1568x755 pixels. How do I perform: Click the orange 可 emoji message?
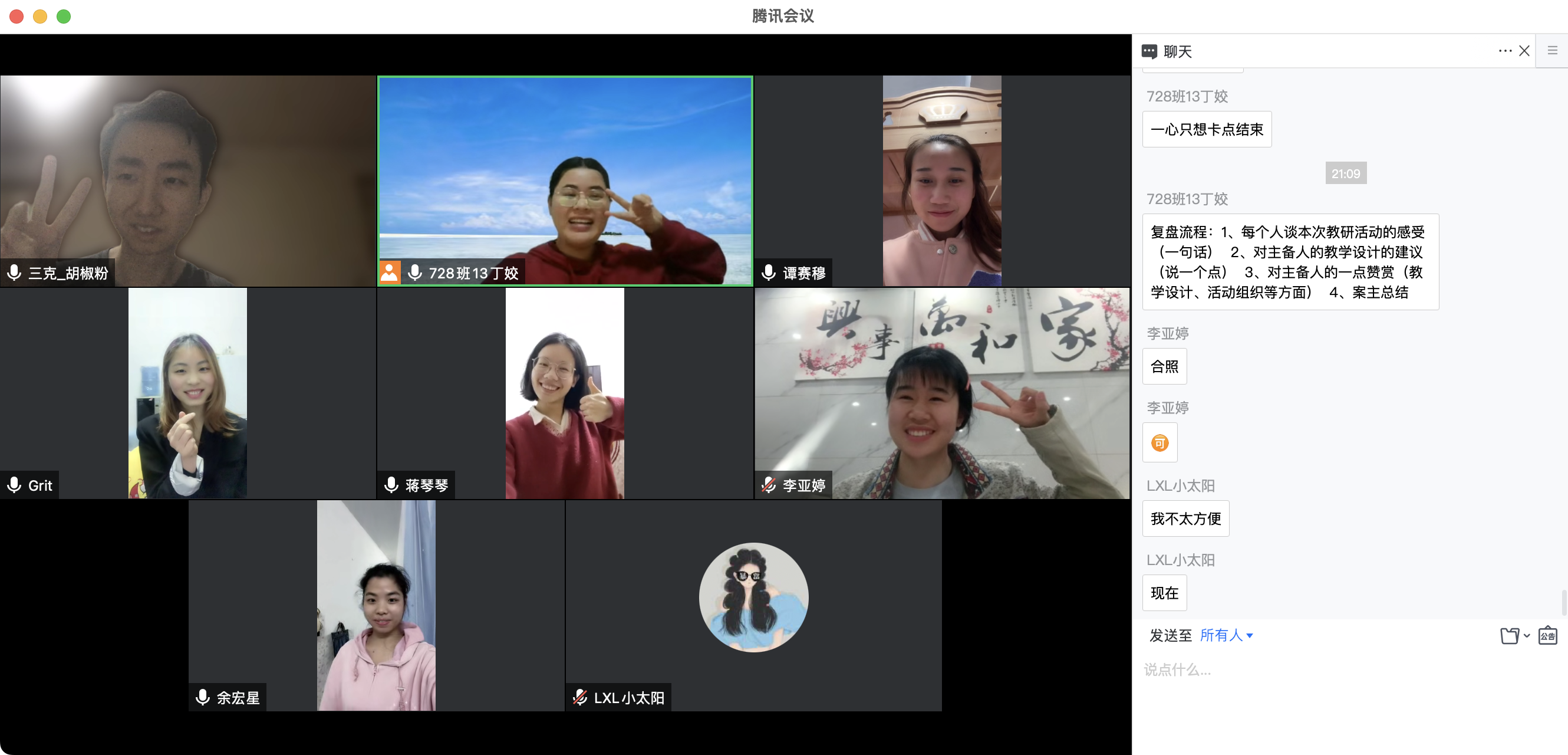click(x=1159, y=442)
